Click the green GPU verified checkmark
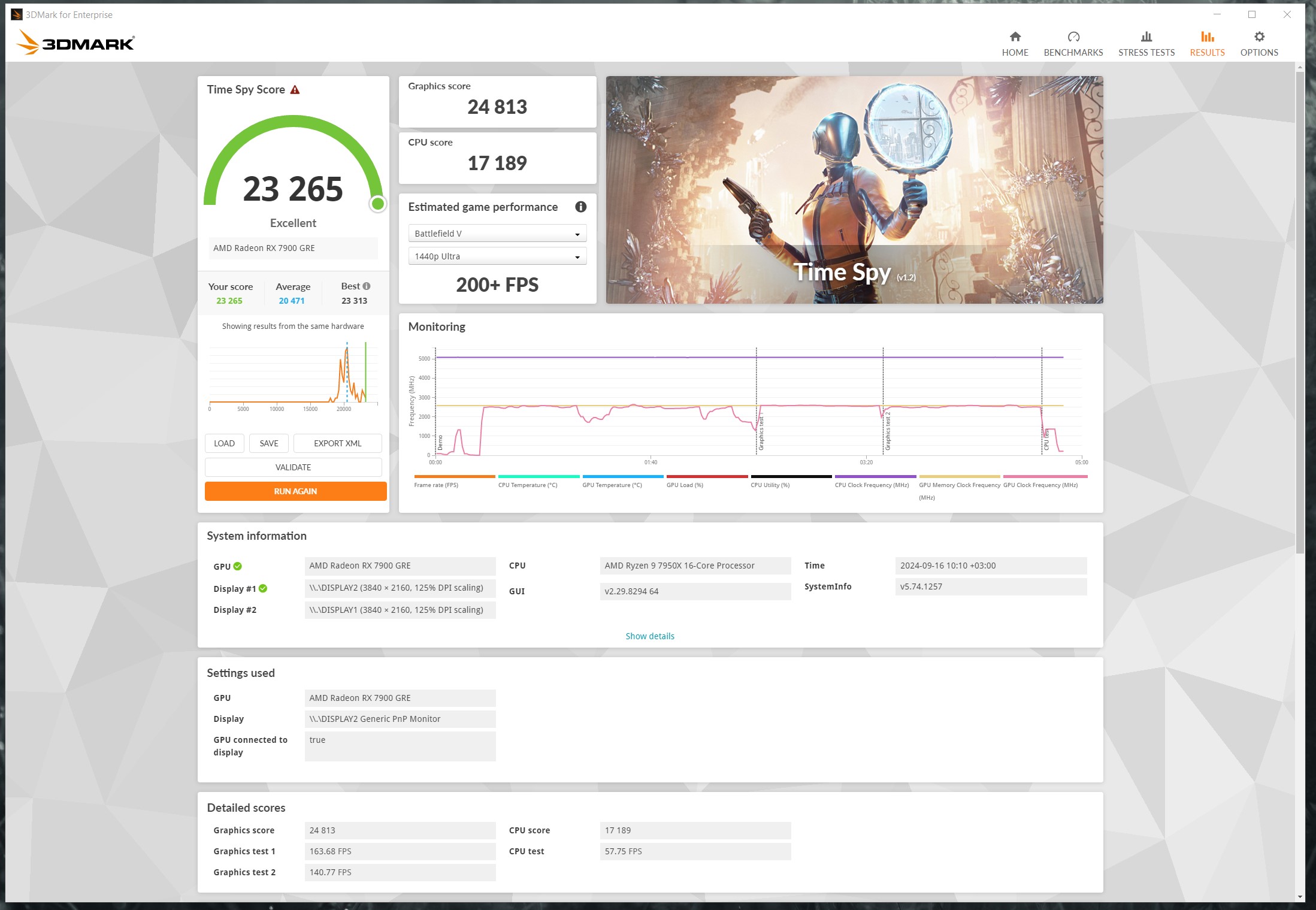Screen dimensions: 1316x910 pos(238,566)
